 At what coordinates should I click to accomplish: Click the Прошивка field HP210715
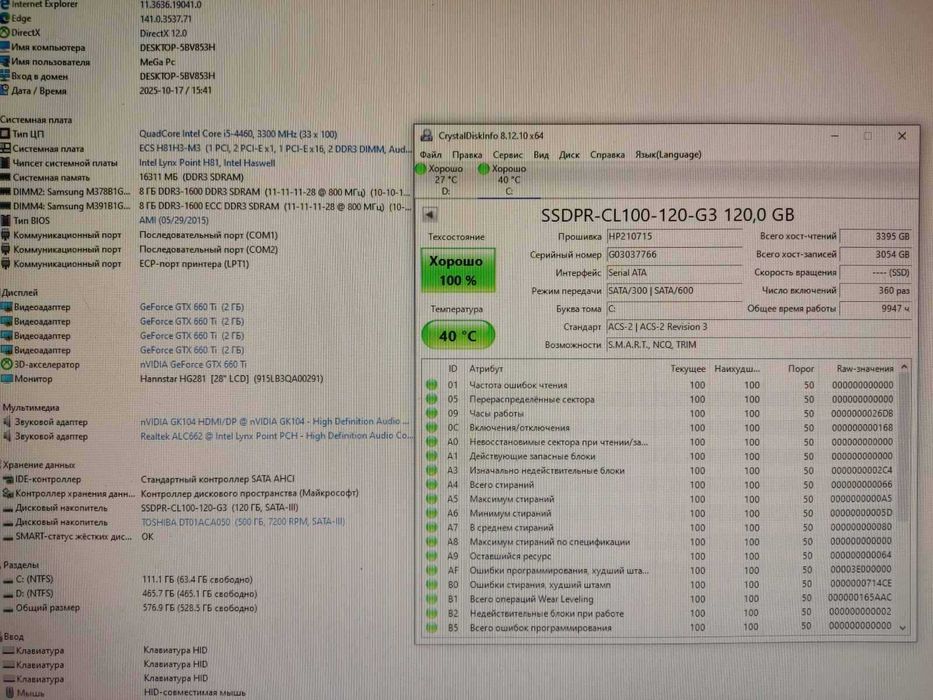pos(674,236)
